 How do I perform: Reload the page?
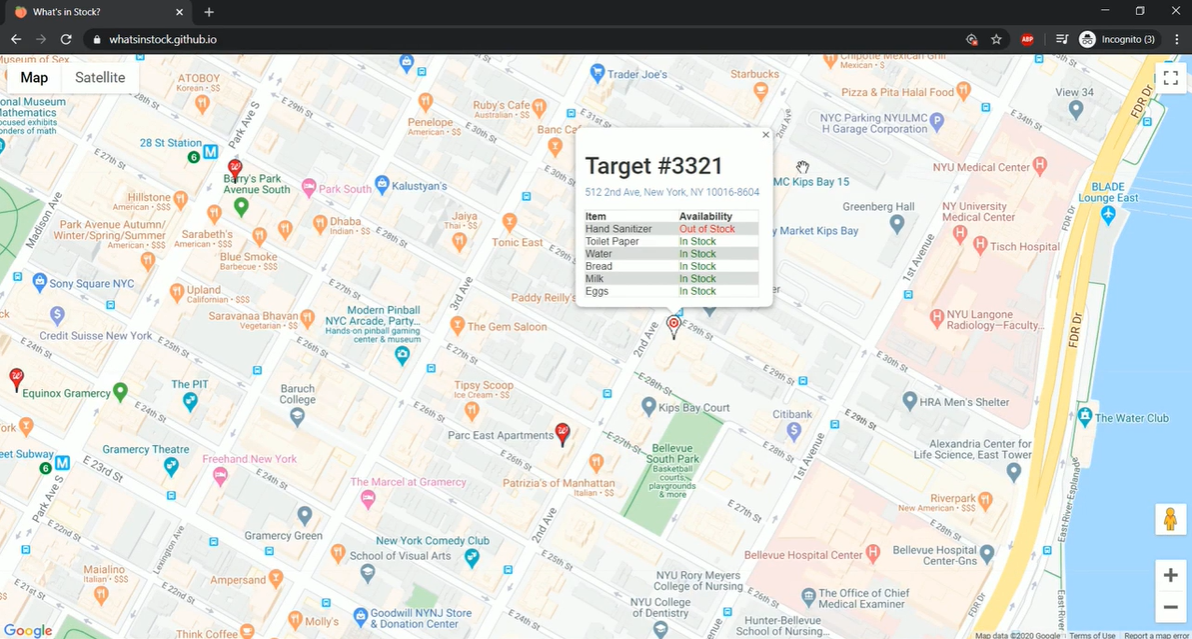point(66,40)
